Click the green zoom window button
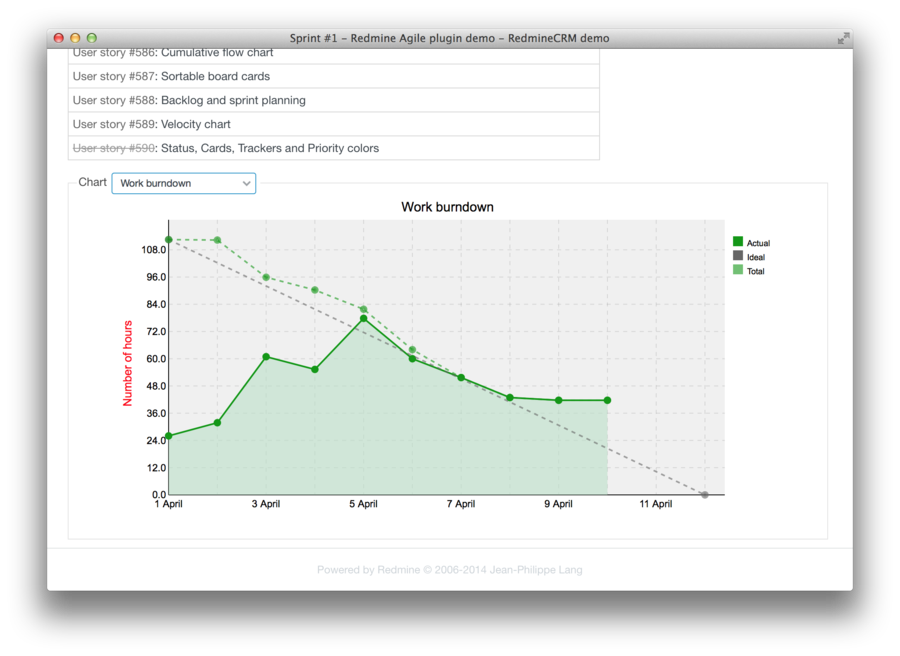Screen dimensions: 900x656 [92, 38]
